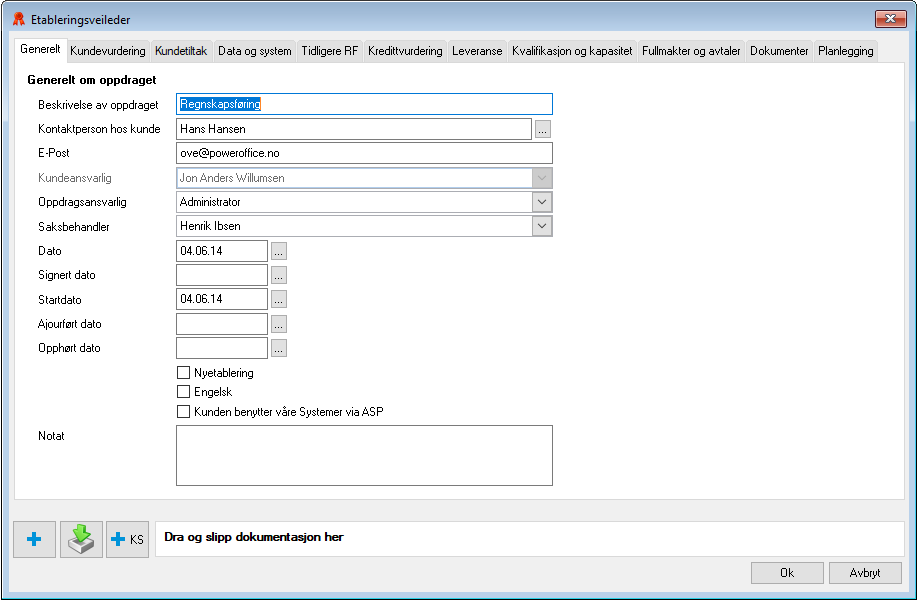Go to the Data og system tab
Screen dimensions: 918x601
tap(255, 51)
